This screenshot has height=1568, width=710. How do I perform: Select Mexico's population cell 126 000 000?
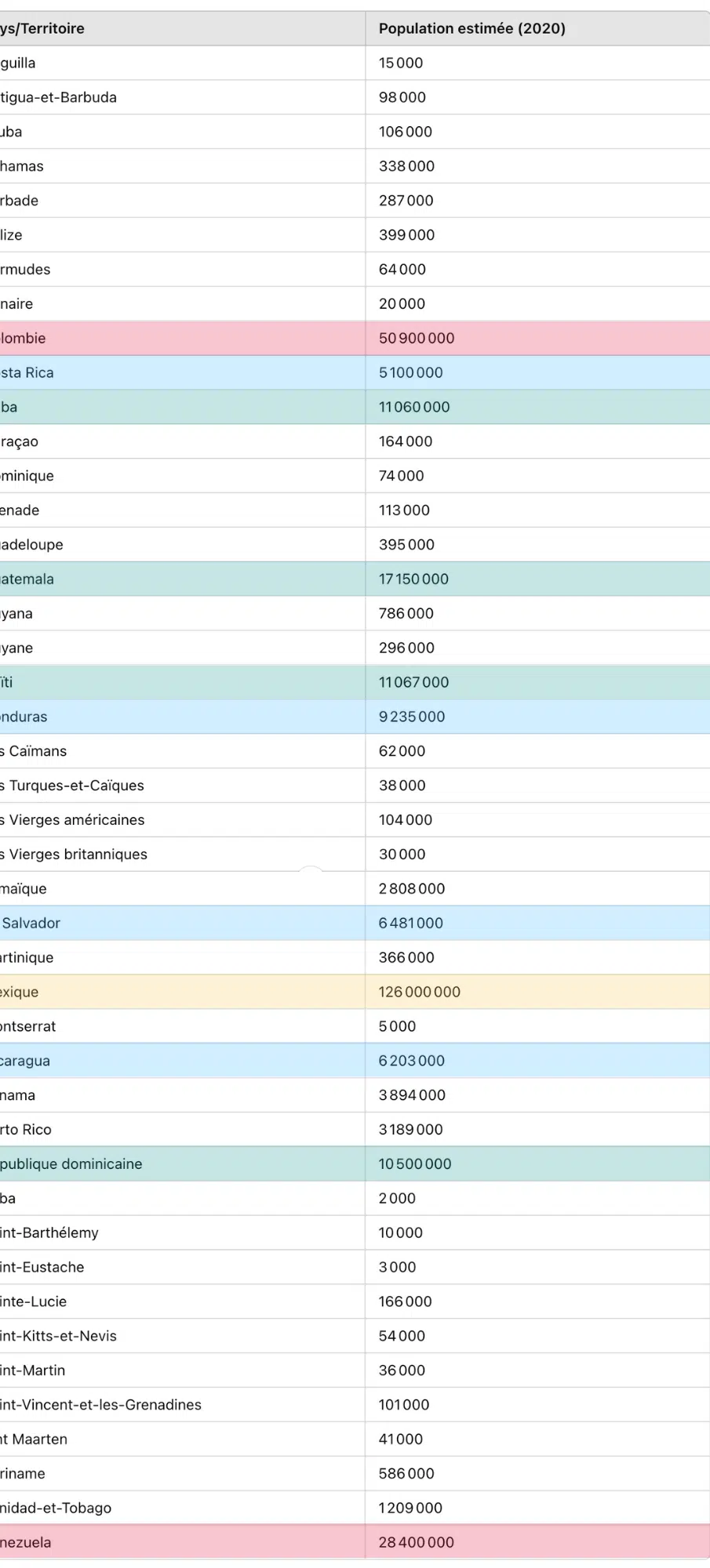pyautogui.click(x=420, y=992)
